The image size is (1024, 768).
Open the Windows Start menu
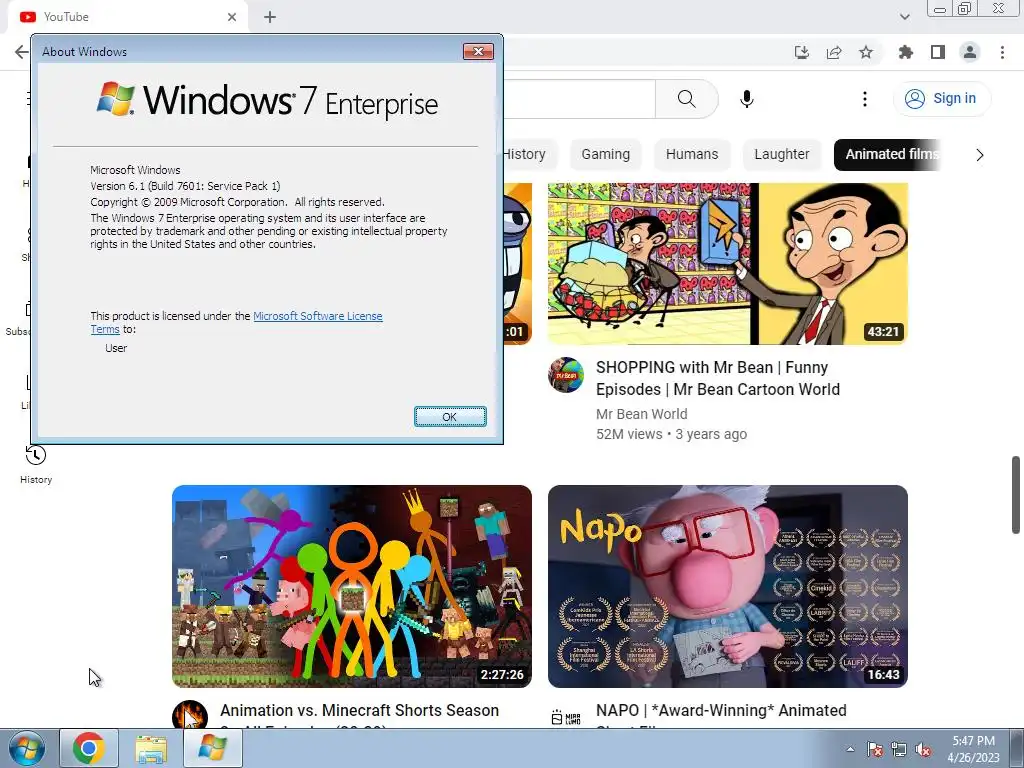(x=27, y=748)
